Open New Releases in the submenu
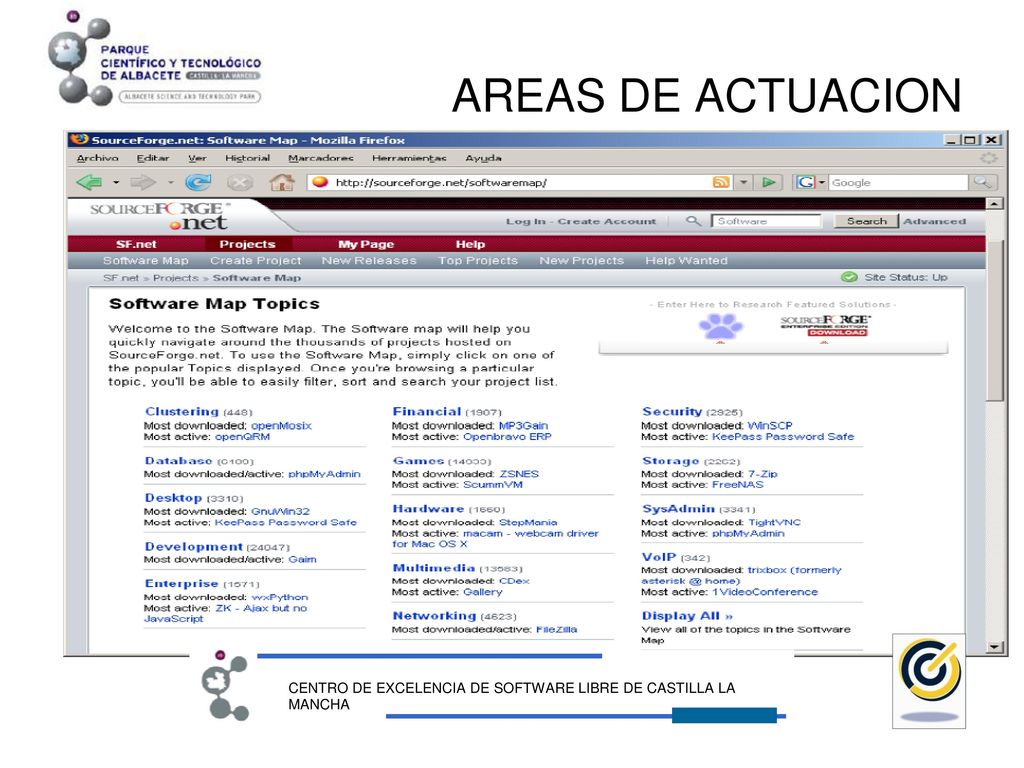 (x=369, y=261)
